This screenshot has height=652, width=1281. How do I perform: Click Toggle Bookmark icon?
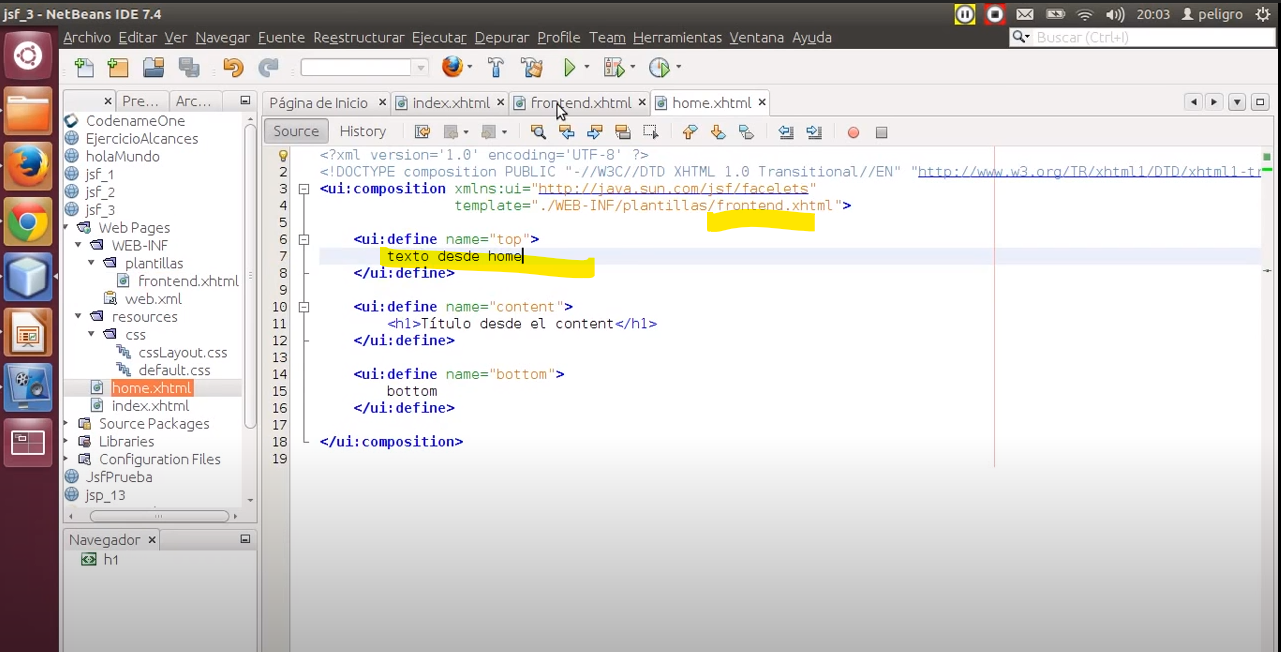(x=745, y=132)
